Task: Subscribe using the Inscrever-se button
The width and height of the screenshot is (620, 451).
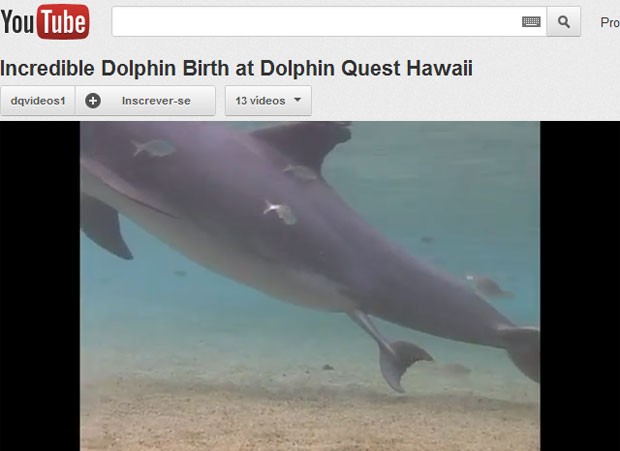Action: [x=146, y=101]
